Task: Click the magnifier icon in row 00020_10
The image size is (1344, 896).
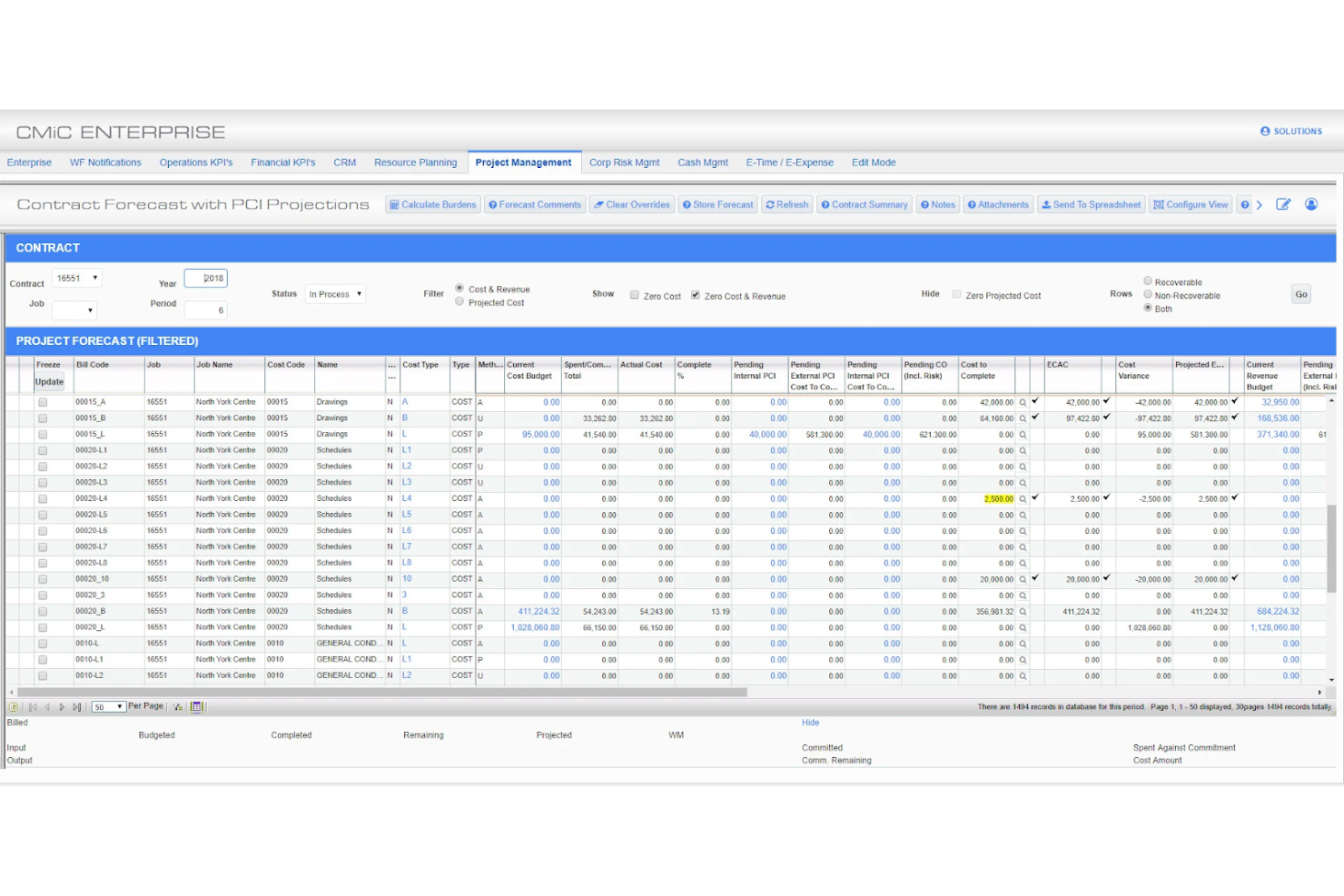Action: pos(1023,579)
